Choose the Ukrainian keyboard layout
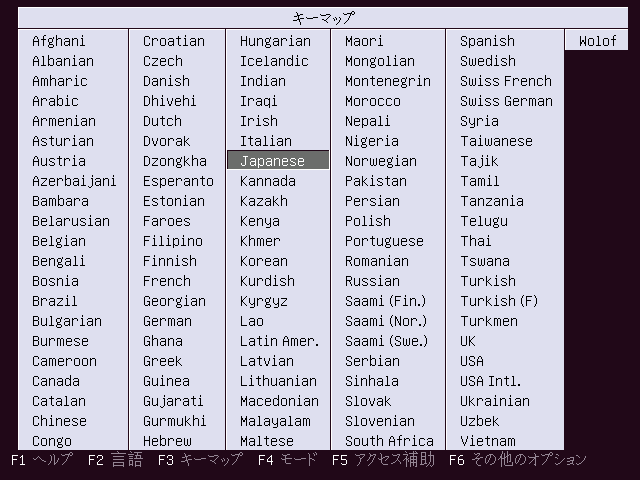The image size is (640, 480). click(x=495, y=401)
